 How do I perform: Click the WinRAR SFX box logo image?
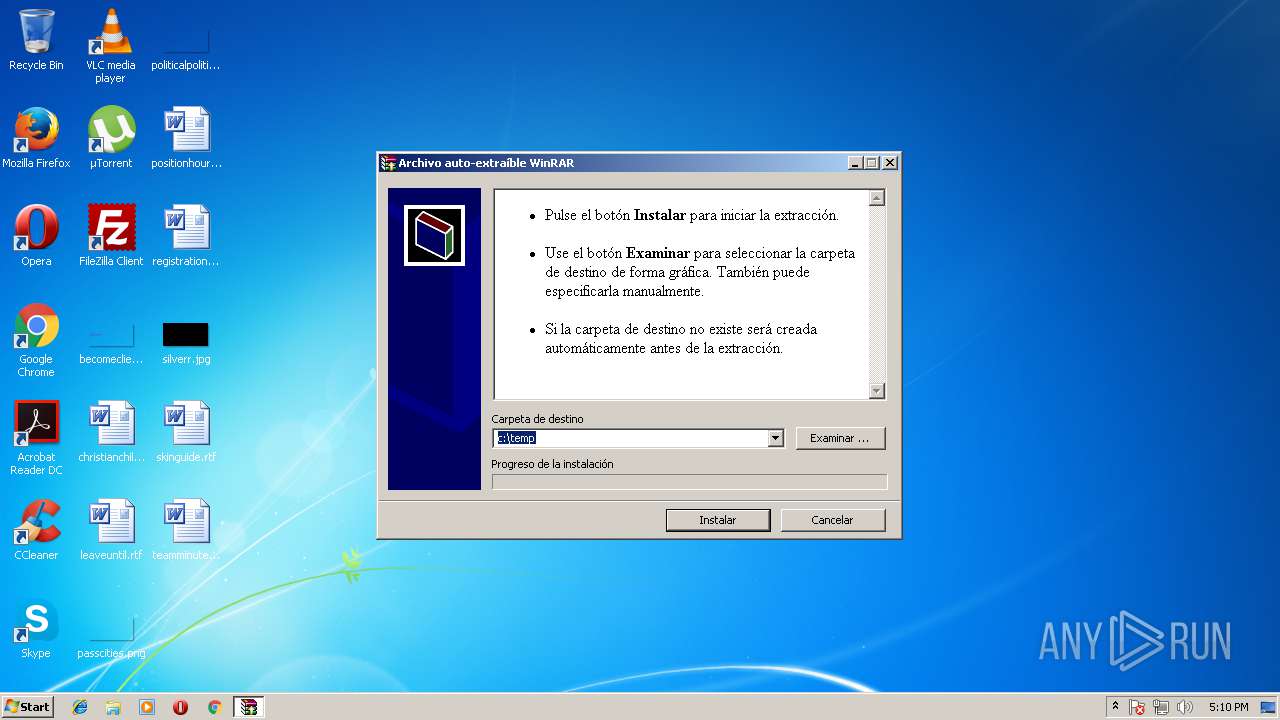tap(434, 236)
